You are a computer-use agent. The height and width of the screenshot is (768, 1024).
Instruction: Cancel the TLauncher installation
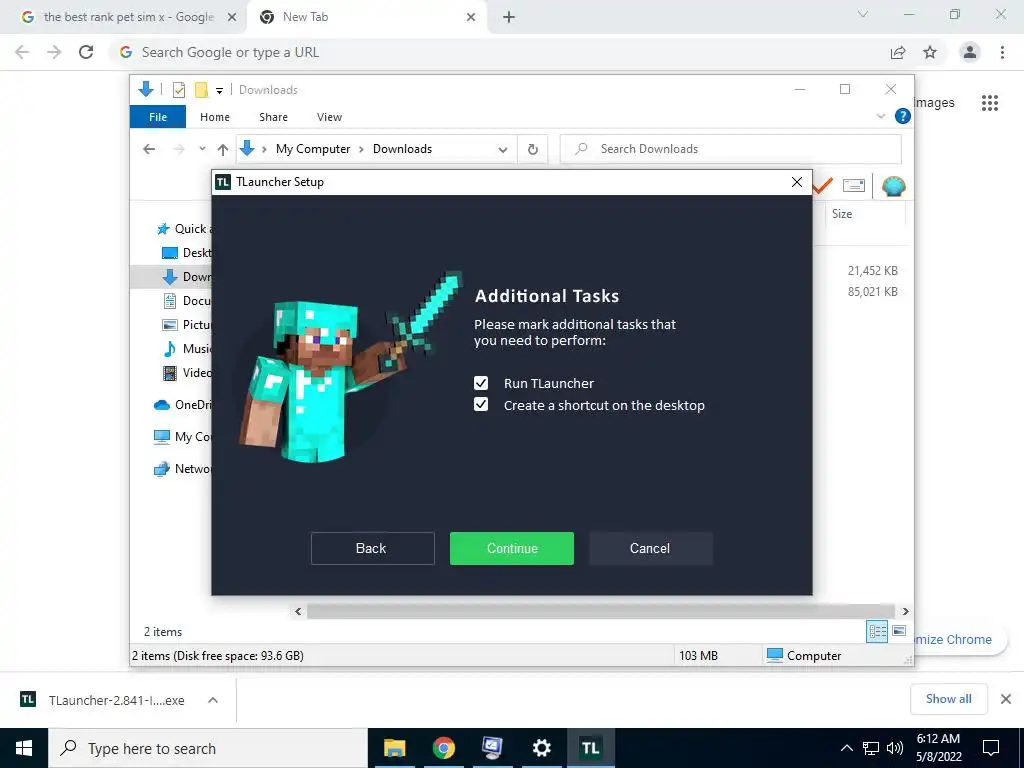click(x=650, y=548)
